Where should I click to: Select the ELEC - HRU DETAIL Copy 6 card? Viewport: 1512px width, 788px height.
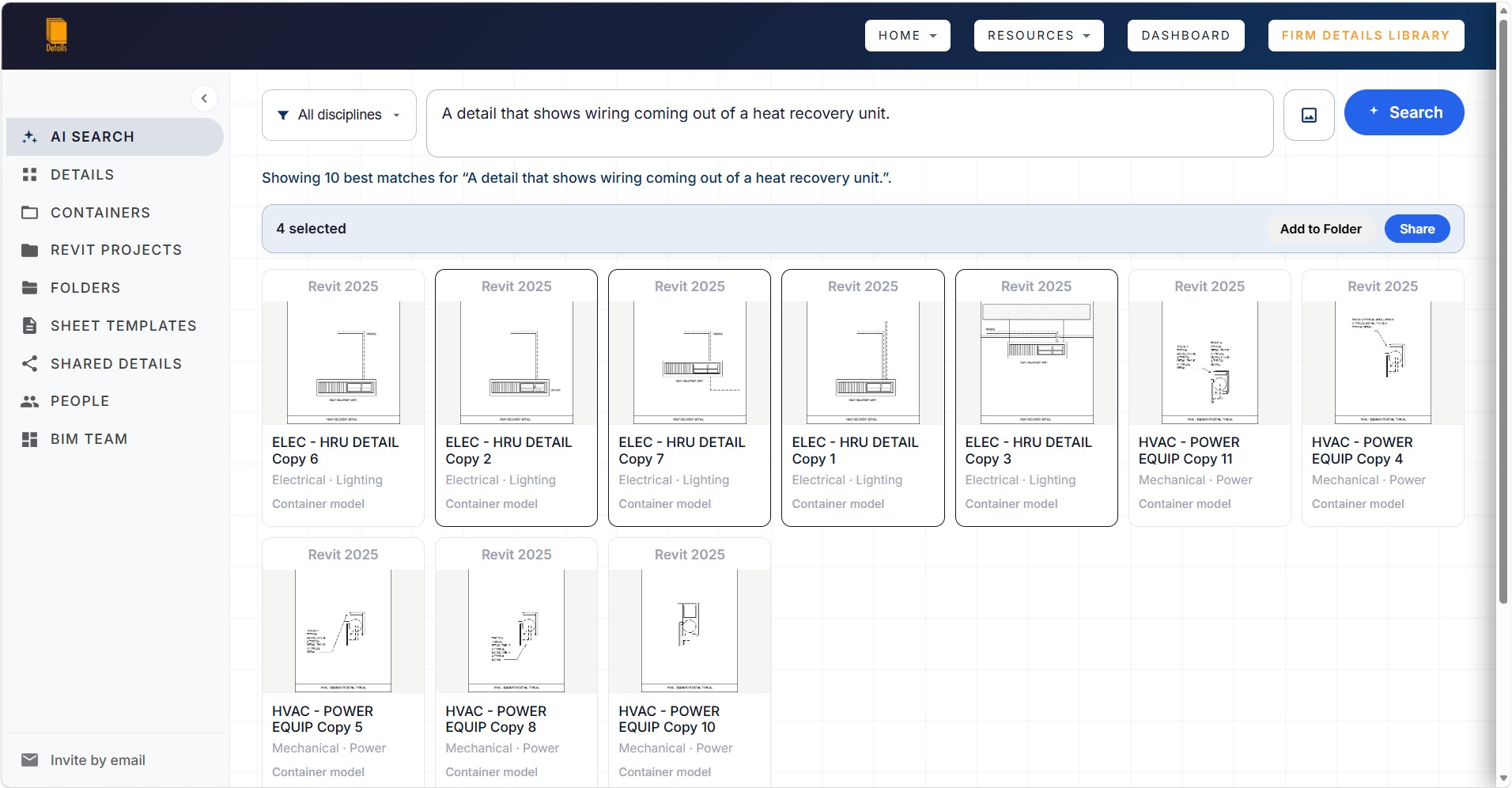343,398
